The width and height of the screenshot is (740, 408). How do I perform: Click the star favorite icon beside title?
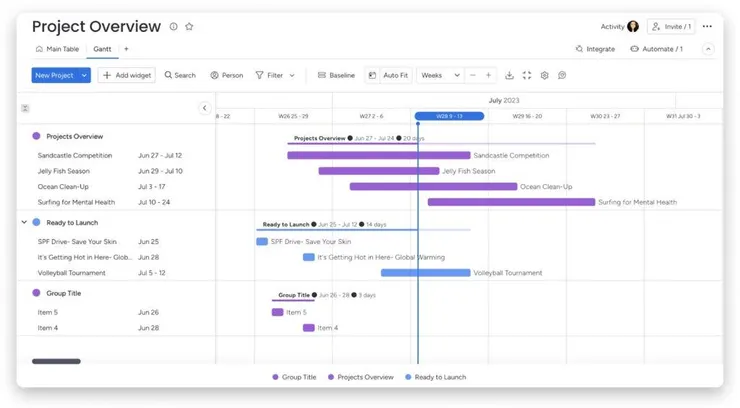[189, 26]
